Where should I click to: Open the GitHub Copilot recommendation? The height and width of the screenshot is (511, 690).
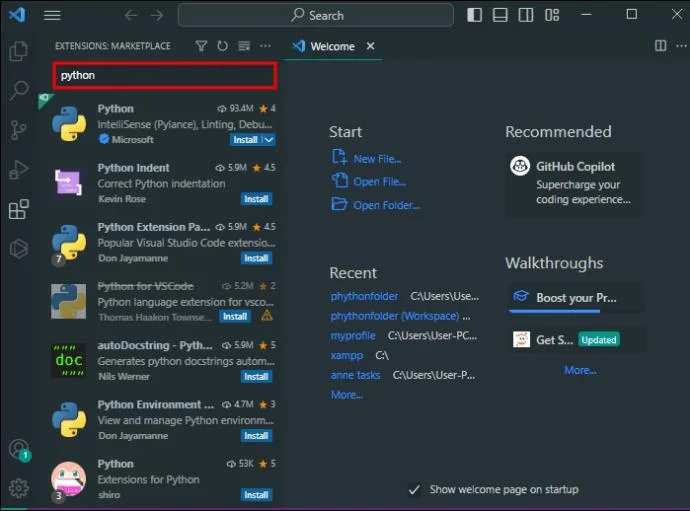coord(574,184)
